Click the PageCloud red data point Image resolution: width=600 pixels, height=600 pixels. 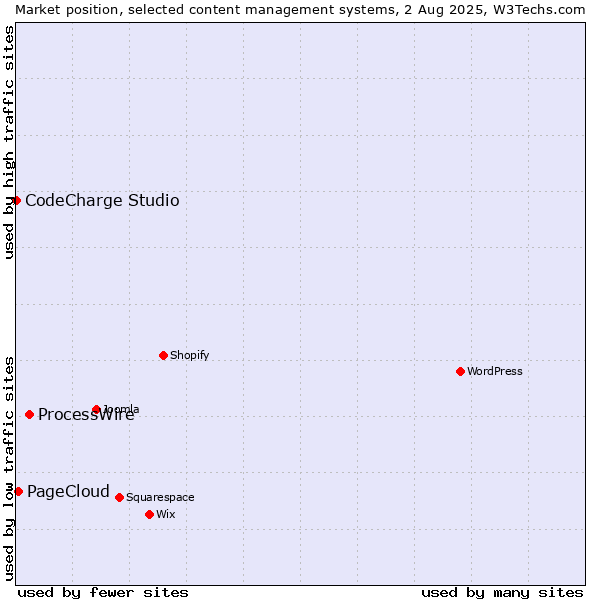pyautogui.click(x=18, y=492)
